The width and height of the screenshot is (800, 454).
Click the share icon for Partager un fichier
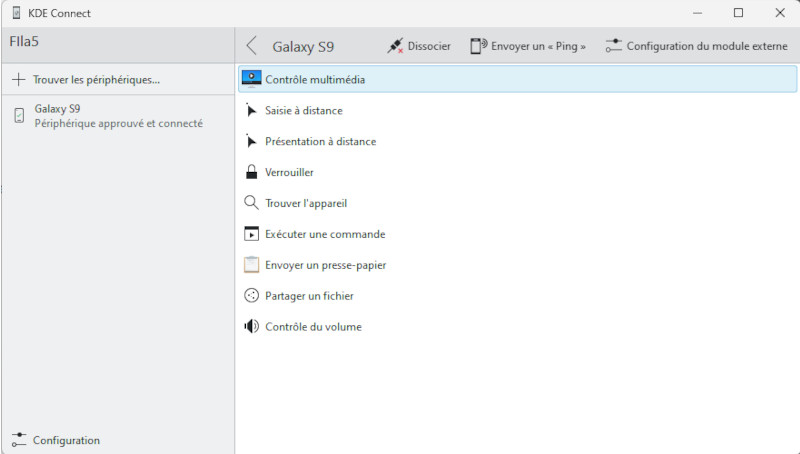point(252,296)
